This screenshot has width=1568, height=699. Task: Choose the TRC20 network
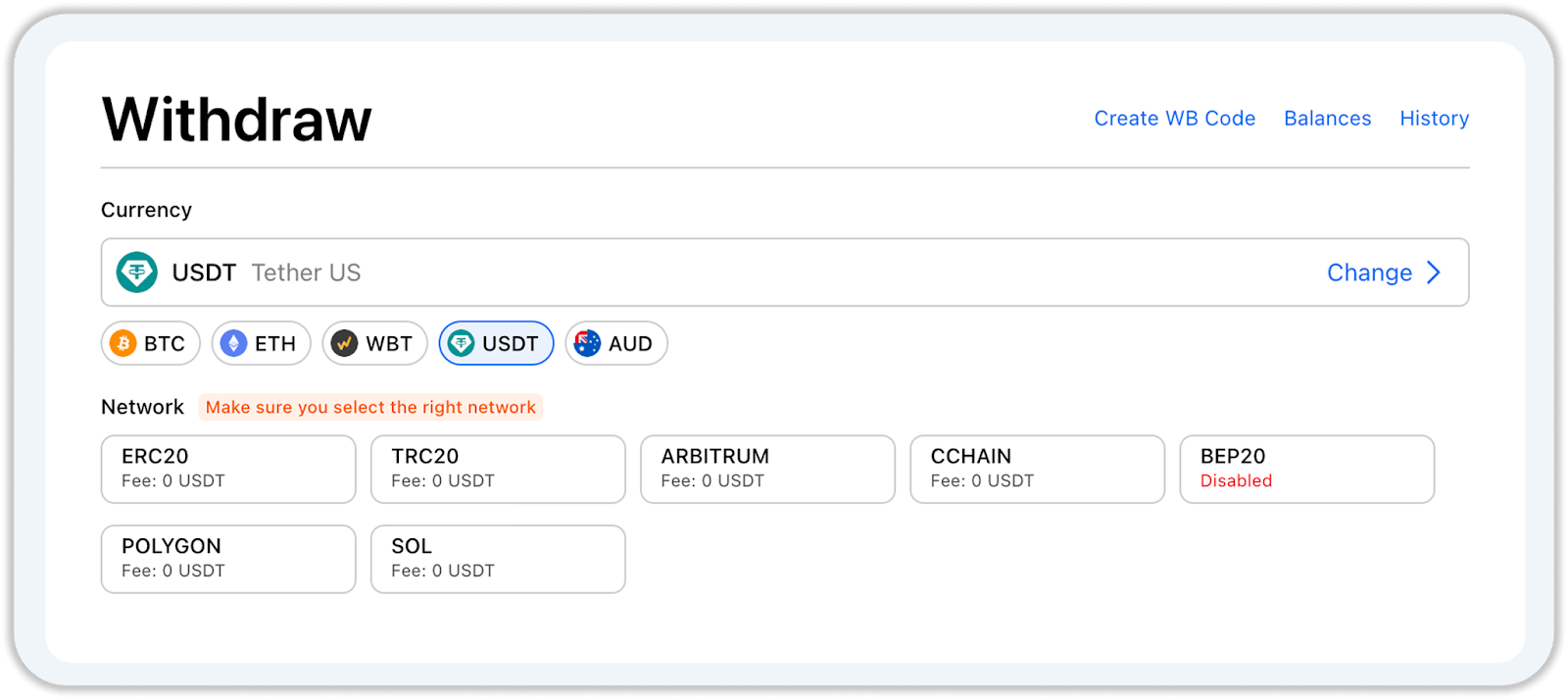498,469
